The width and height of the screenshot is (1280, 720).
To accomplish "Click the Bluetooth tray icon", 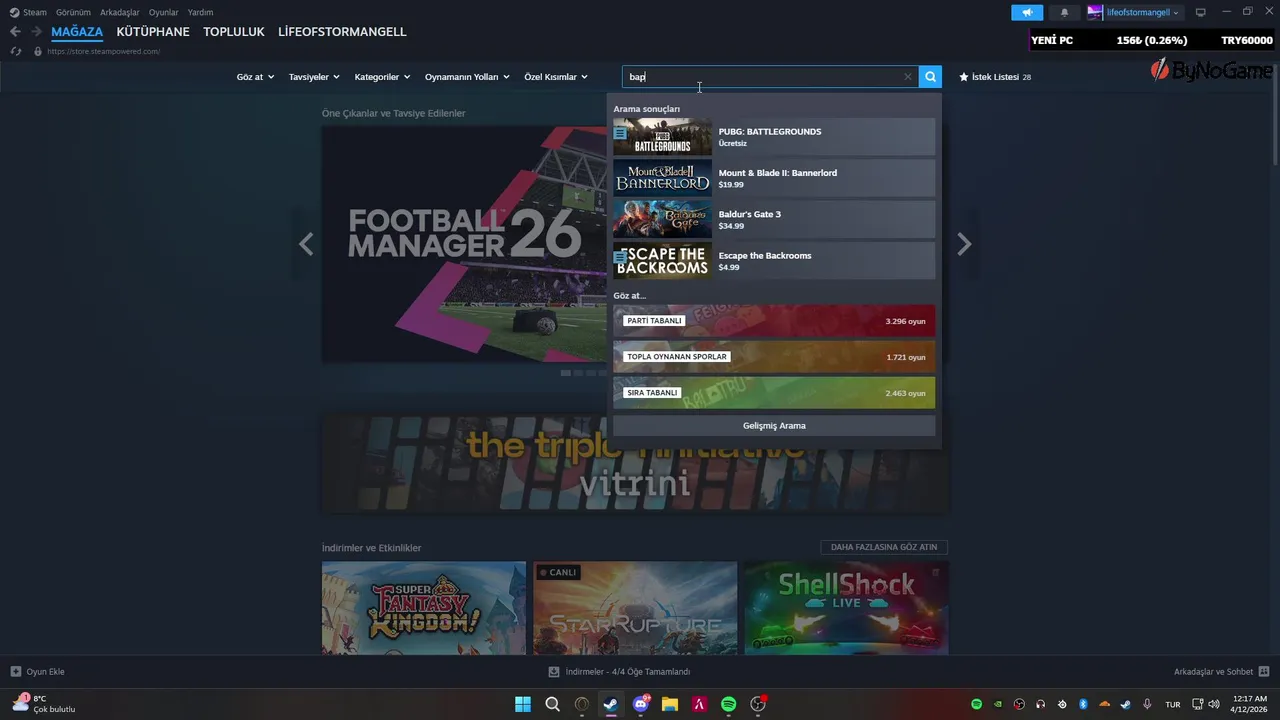I will click(1083, 704).
